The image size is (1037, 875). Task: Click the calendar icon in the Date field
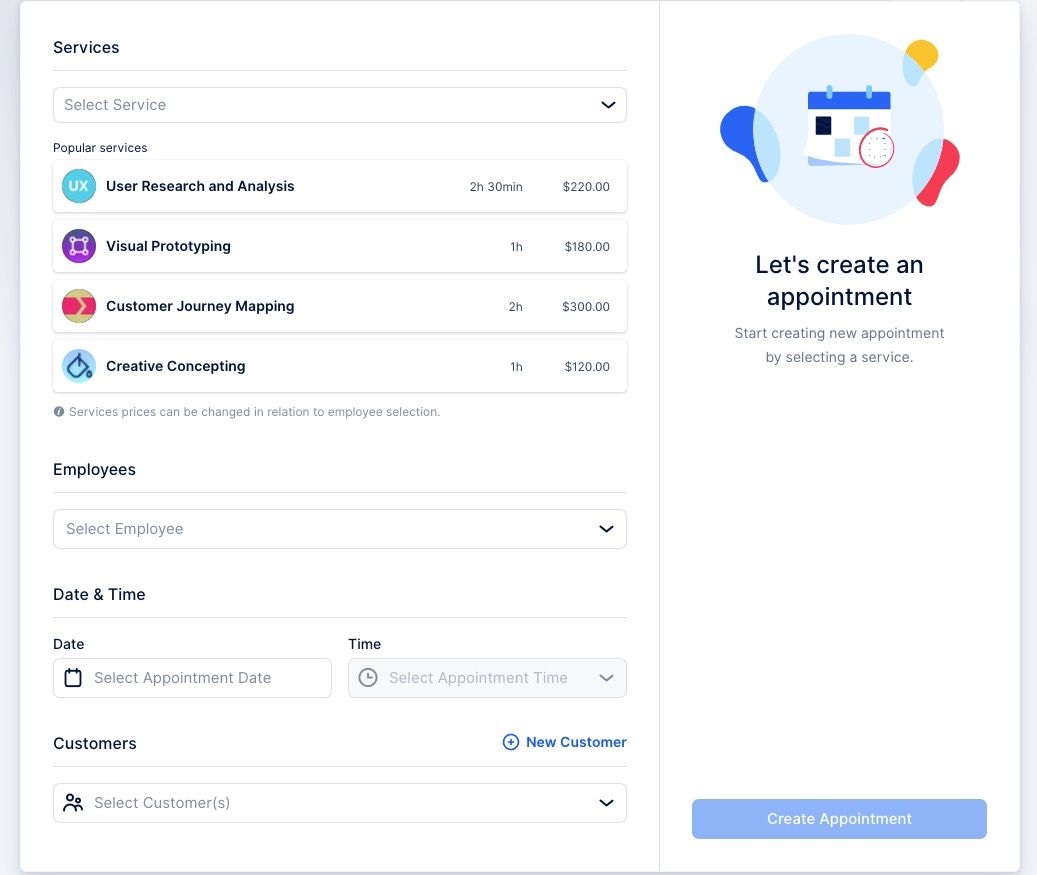tap(72, 677)
